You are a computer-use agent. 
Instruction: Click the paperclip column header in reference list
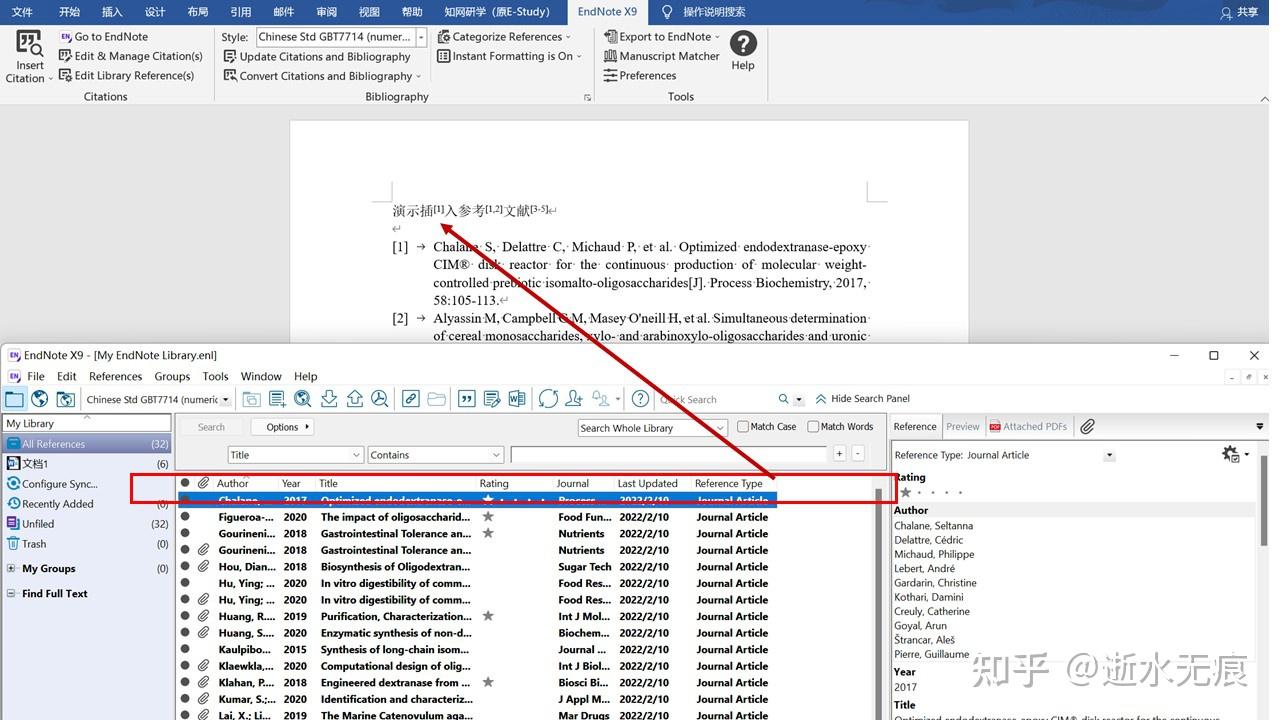coord(203,483)
